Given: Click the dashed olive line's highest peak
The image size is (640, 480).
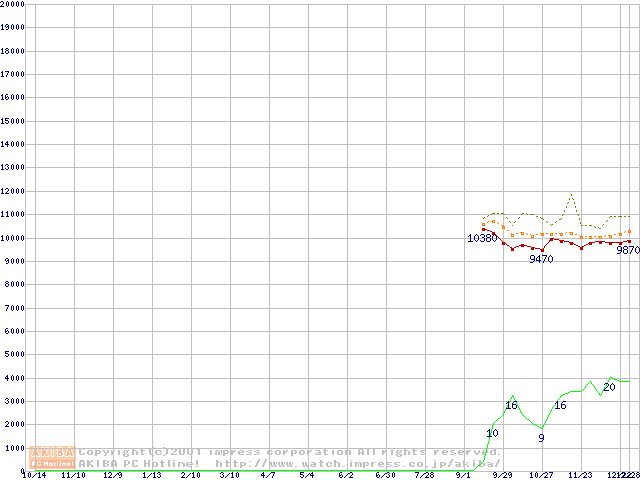Looking at the screenshot, I should [x=571, y=195].
